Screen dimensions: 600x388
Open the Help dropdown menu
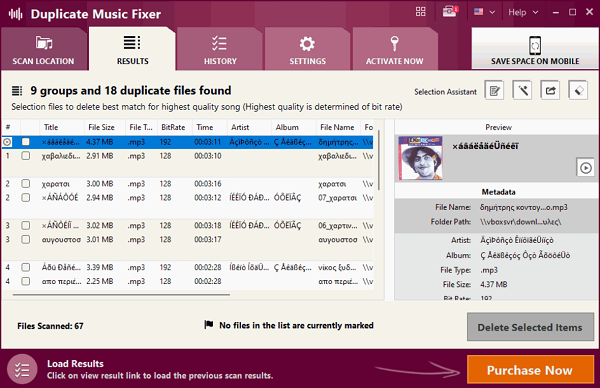click(523, 12)
